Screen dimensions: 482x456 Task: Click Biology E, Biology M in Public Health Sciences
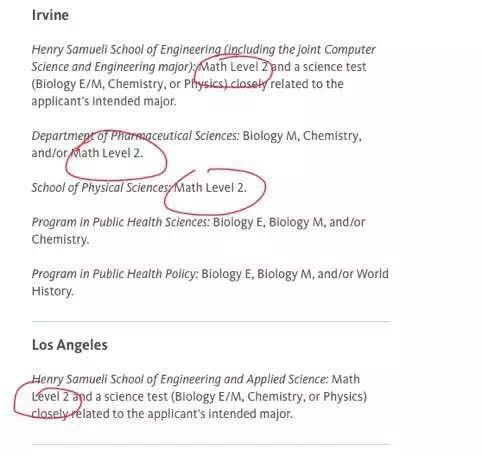tap(269, 222)
